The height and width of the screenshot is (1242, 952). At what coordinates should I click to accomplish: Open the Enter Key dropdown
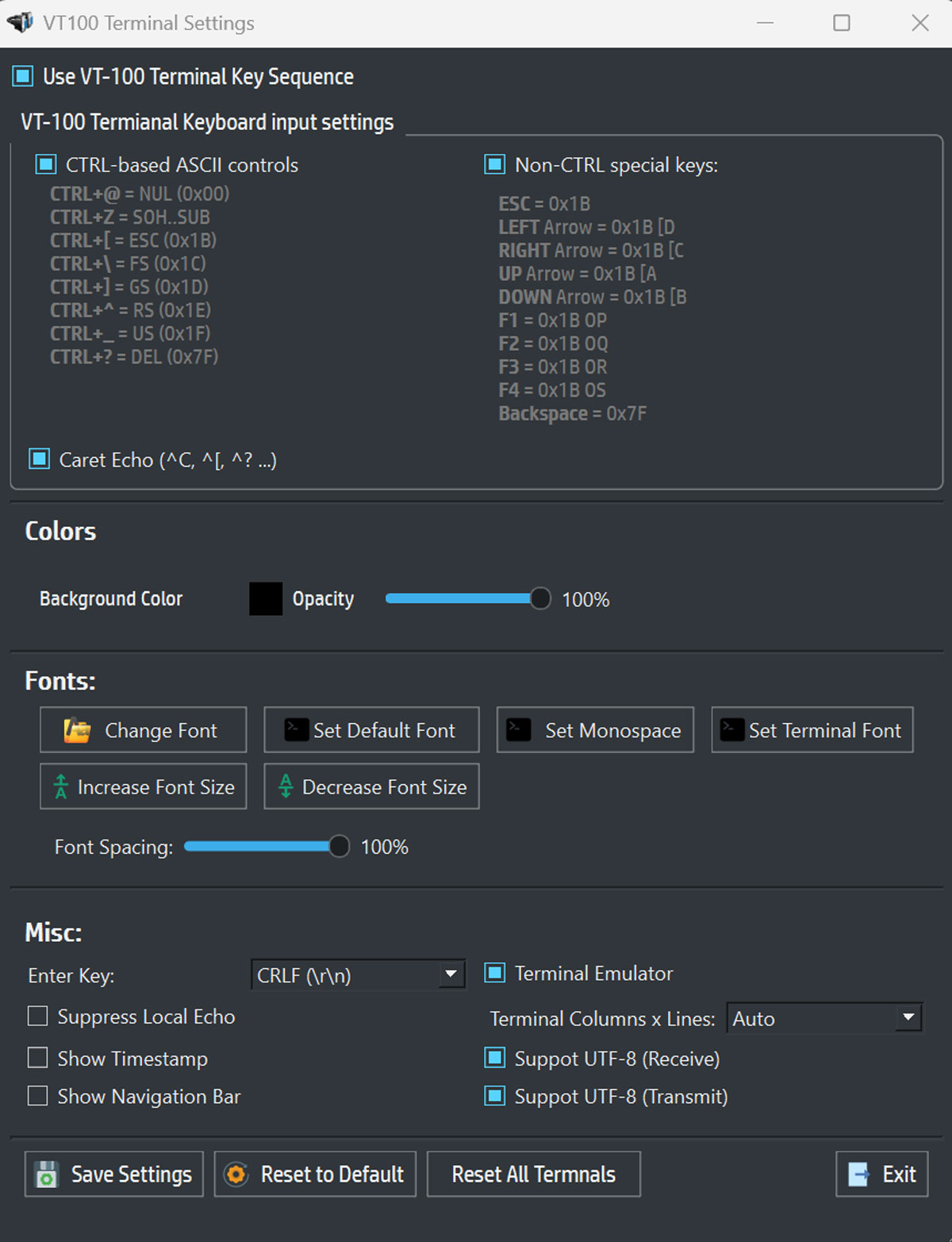pyautogui.click(x=449, y=975)
